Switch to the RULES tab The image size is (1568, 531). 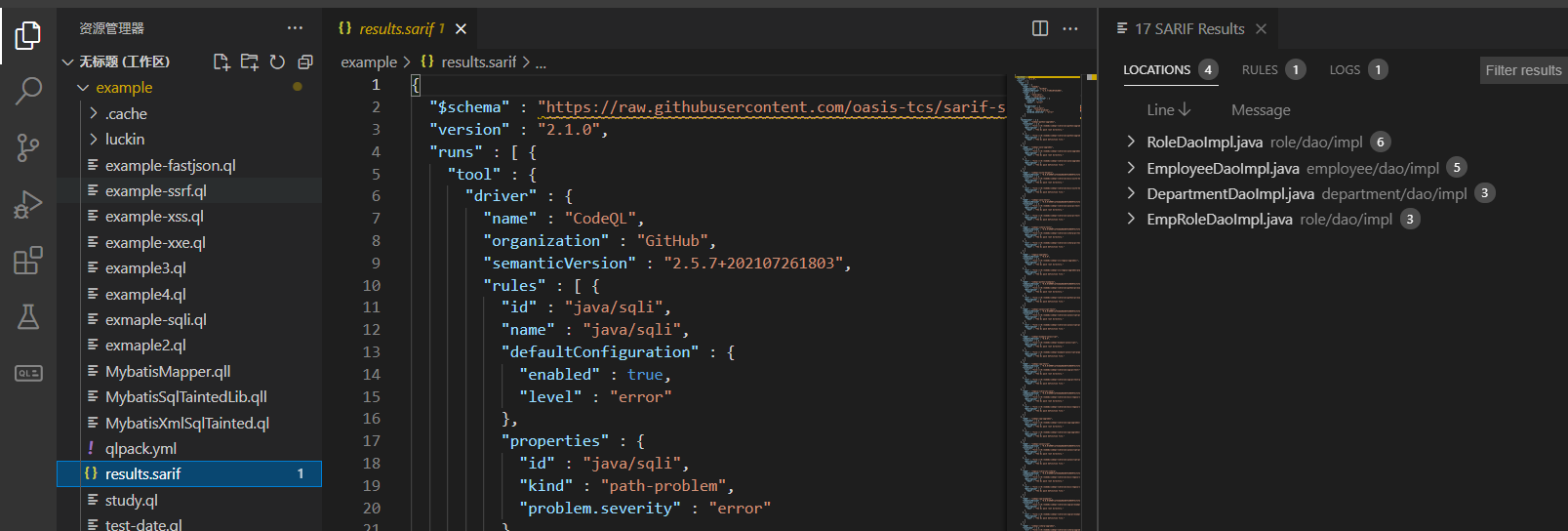(x=1260, y=69)
